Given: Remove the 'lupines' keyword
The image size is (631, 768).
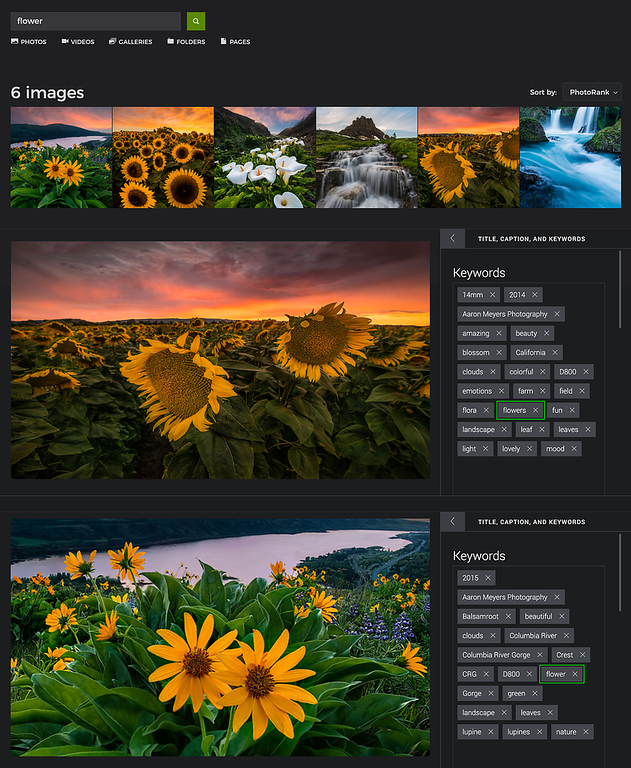Looking at the screenshot, I should (539, 732).
